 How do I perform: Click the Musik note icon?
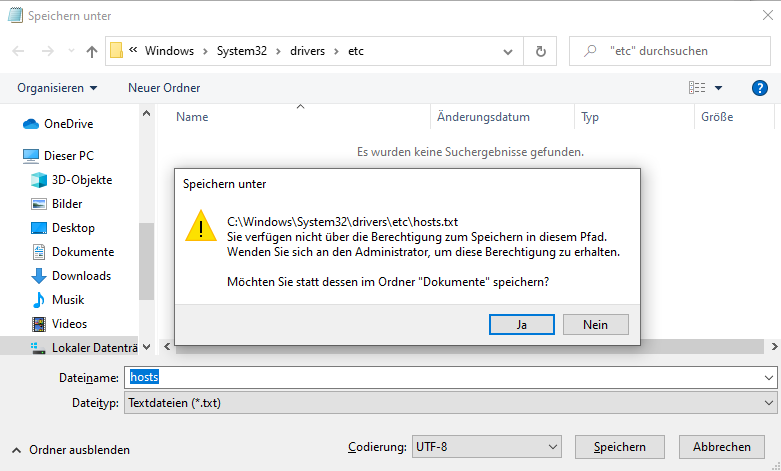click(x=39, y=300)
